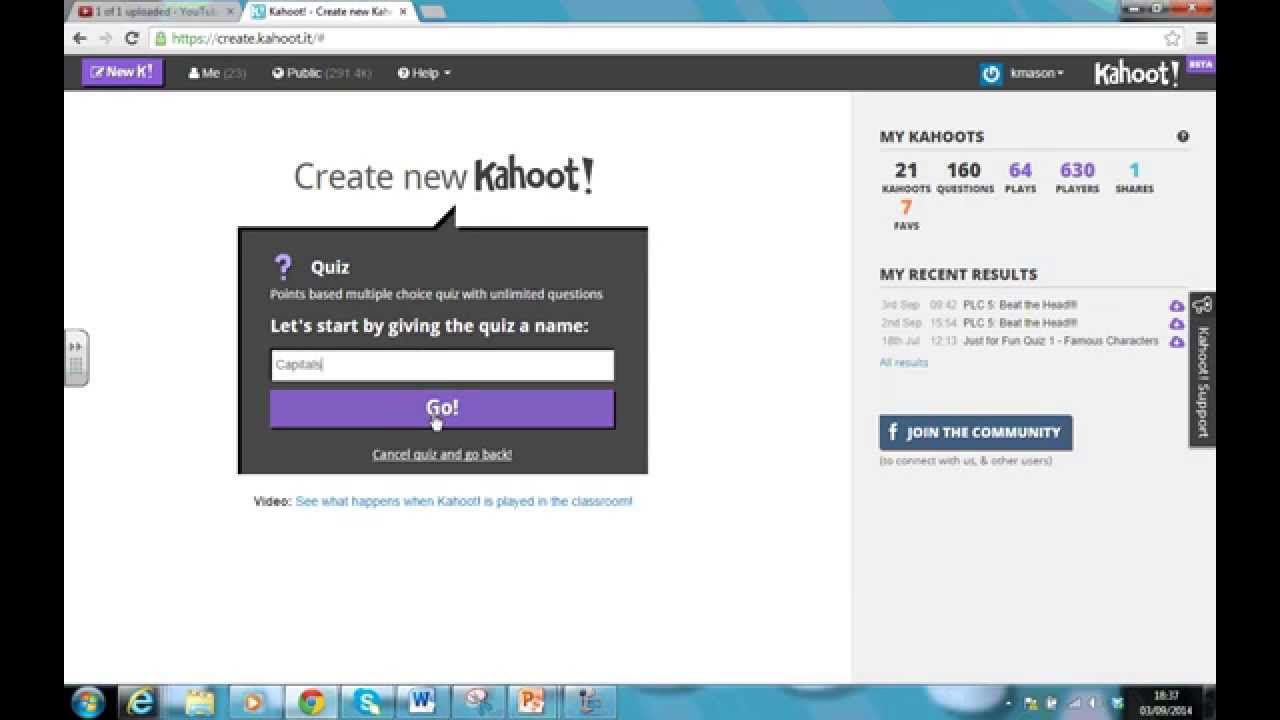Close the YouTube browser tab
1280x720 pixels.
click(x=230, y=12)
